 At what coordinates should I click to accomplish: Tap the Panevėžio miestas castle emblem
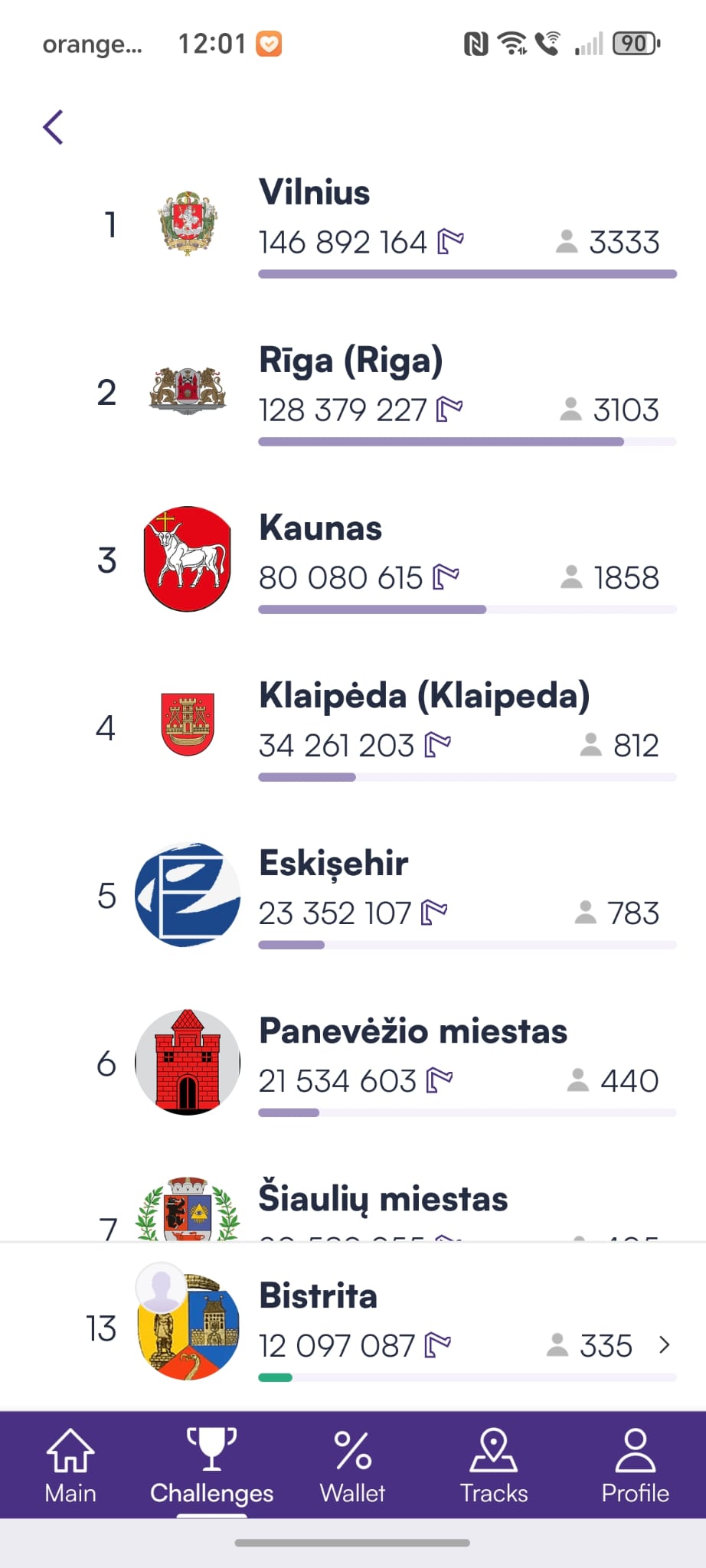tap(188, 1062)
